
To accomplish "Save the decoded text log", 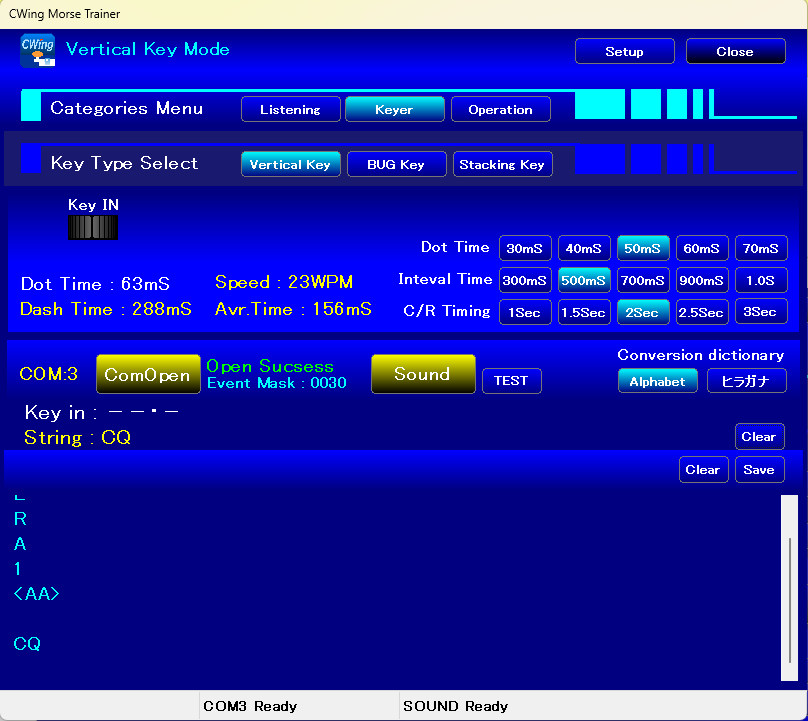I will coord(759,470).
